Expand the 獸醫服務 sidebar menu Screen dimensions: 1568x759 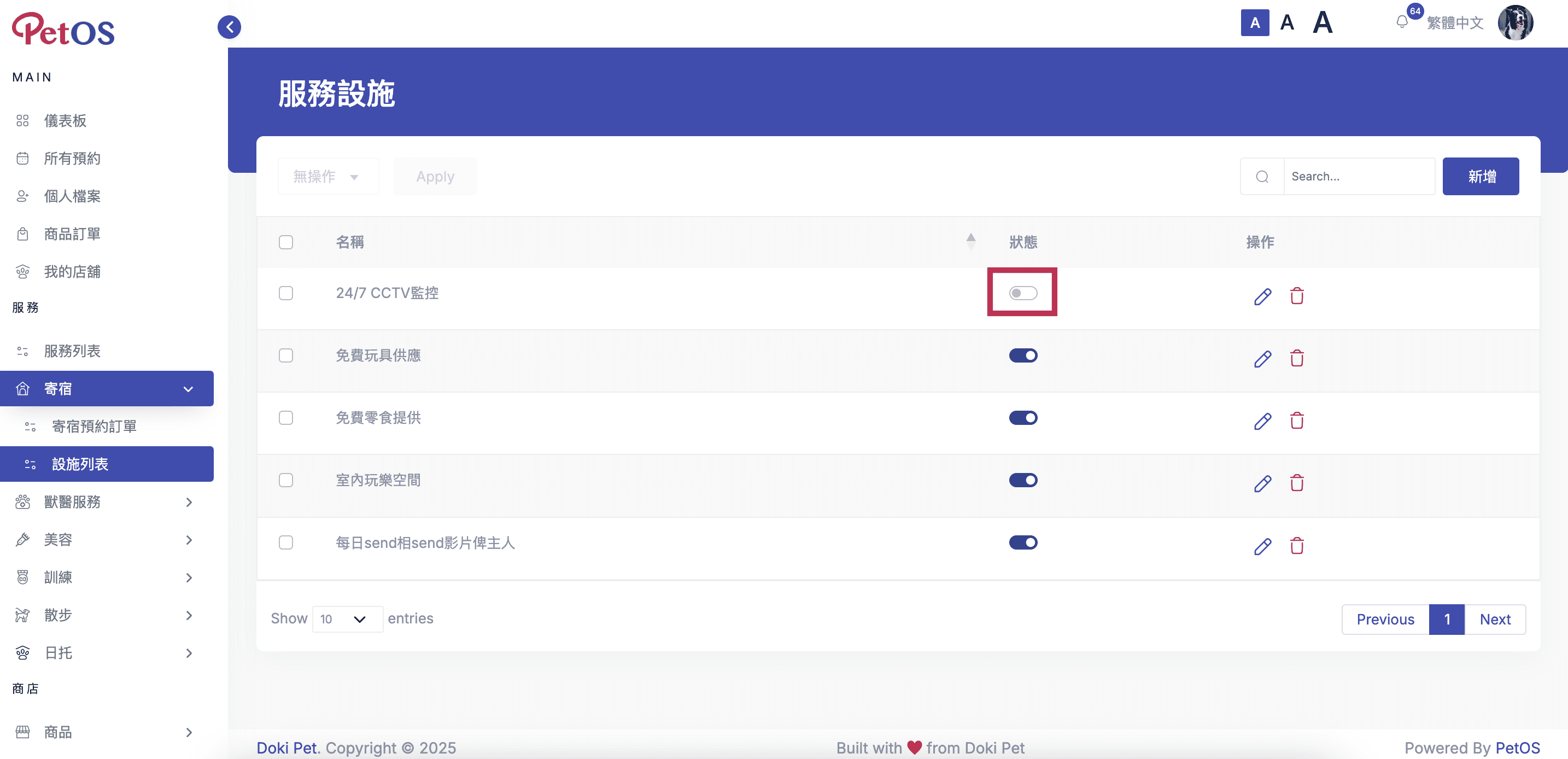pos(107,502)
